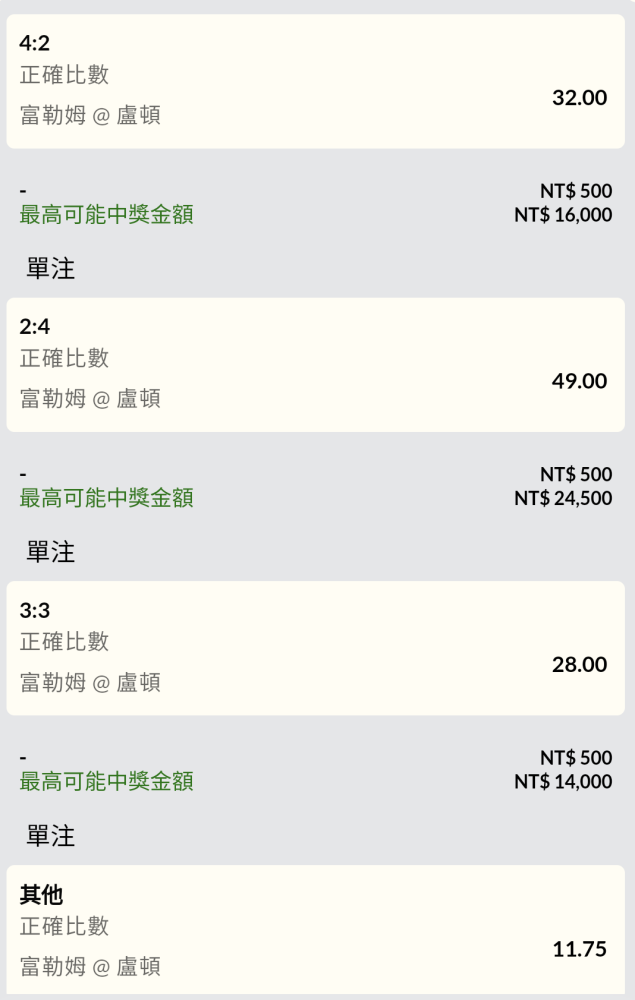
Task: Click 富勒姆 @ 盧頓 match text in 4:2 card
Action: click(90, 115)
